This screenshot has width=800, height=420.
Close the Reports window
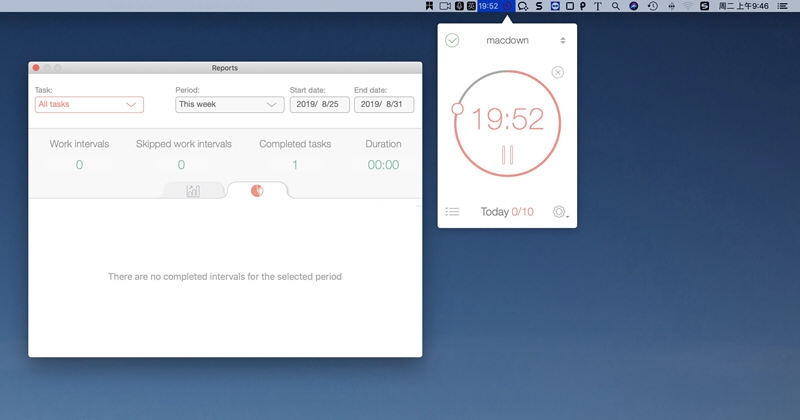coord(36,68)
